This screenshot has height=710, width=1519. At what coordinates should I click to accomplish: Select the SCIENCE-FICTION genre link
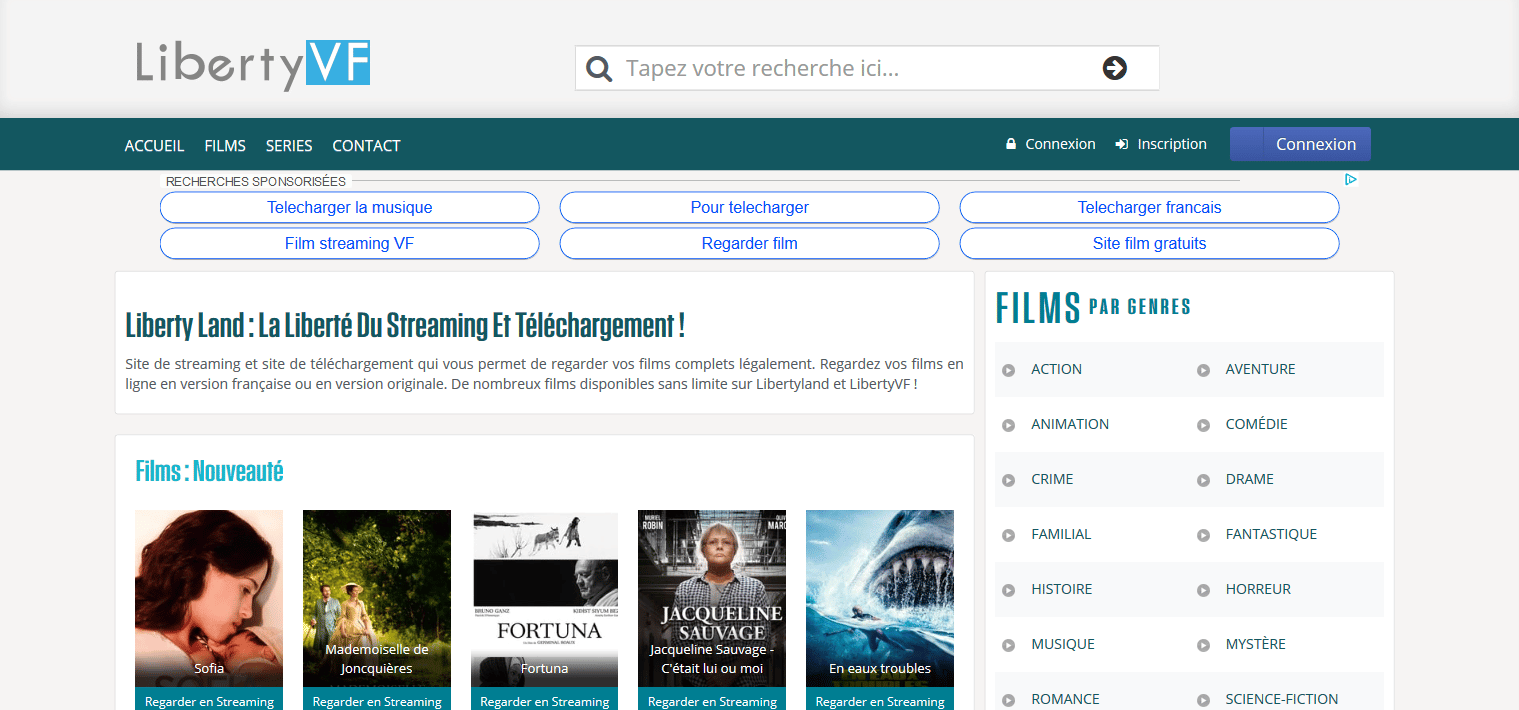(1281, 699)
